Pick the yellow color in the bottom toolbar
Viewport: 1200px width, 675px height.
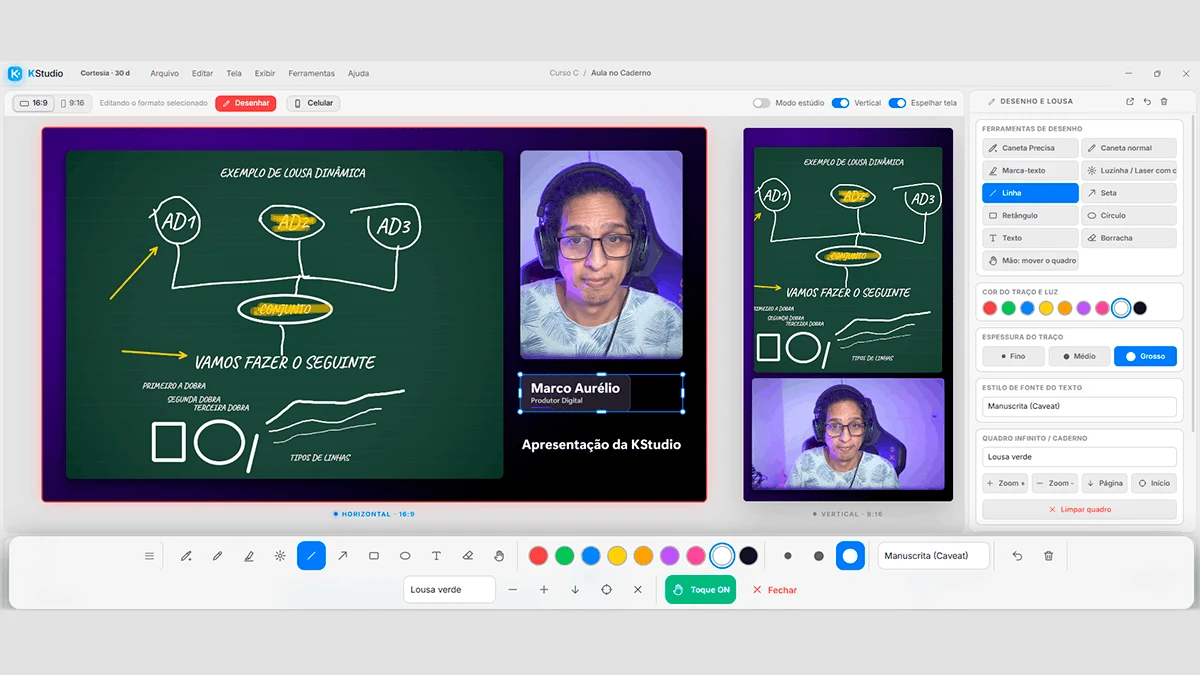617,556
